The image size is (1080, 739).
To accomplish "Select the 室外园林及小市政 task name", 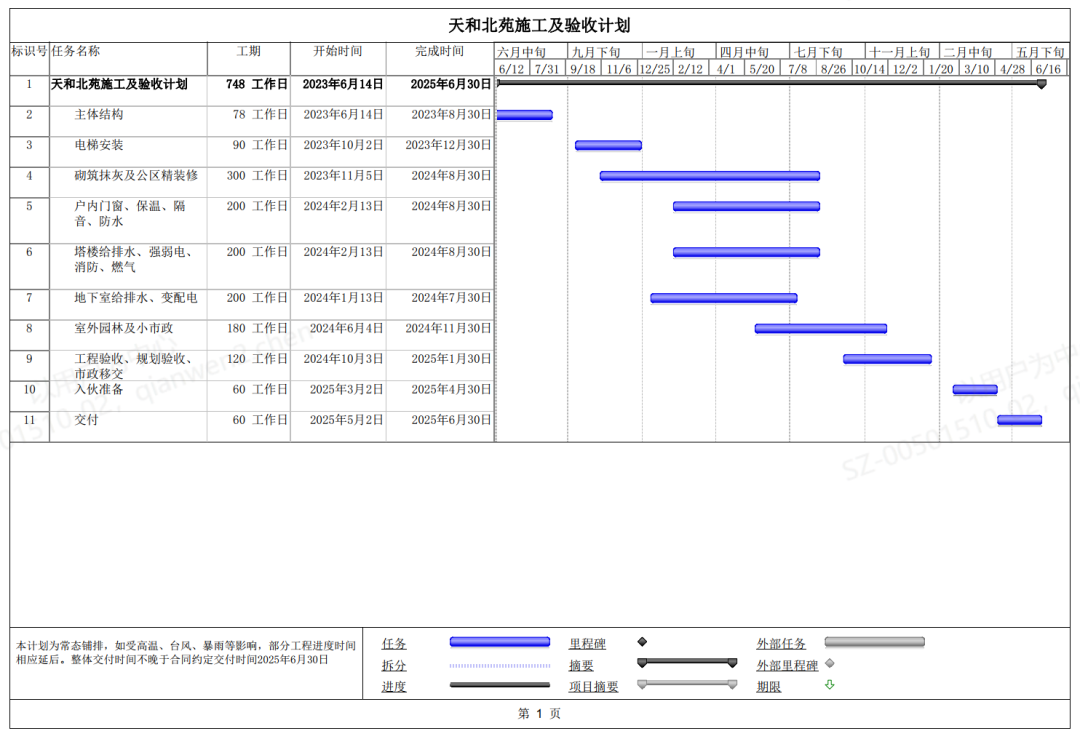I will click(123, 328).
